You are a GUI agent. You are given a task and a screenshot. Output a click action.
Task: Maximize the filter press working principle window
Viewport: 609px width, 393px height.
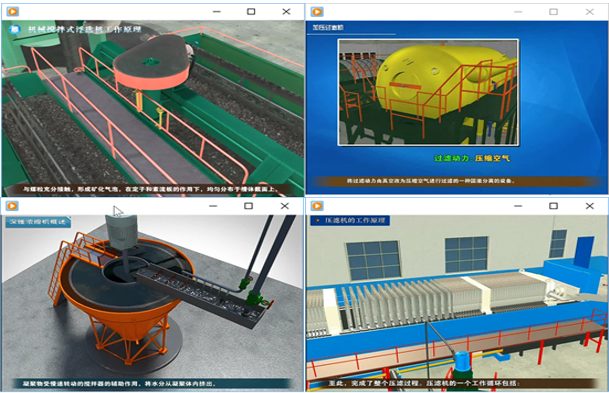pos(553,206)
